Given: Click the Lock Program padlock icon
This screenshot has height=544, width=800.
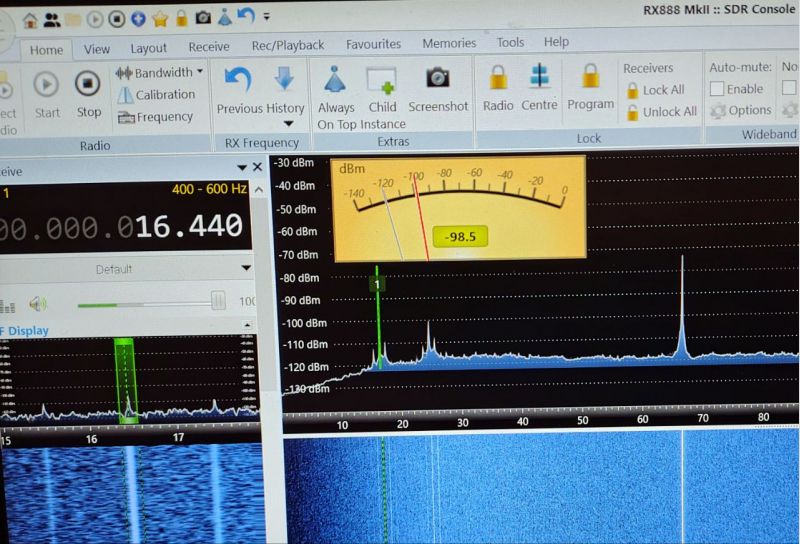Looking at the screenshot, I should pyautogui.click(x=590, y=77).
